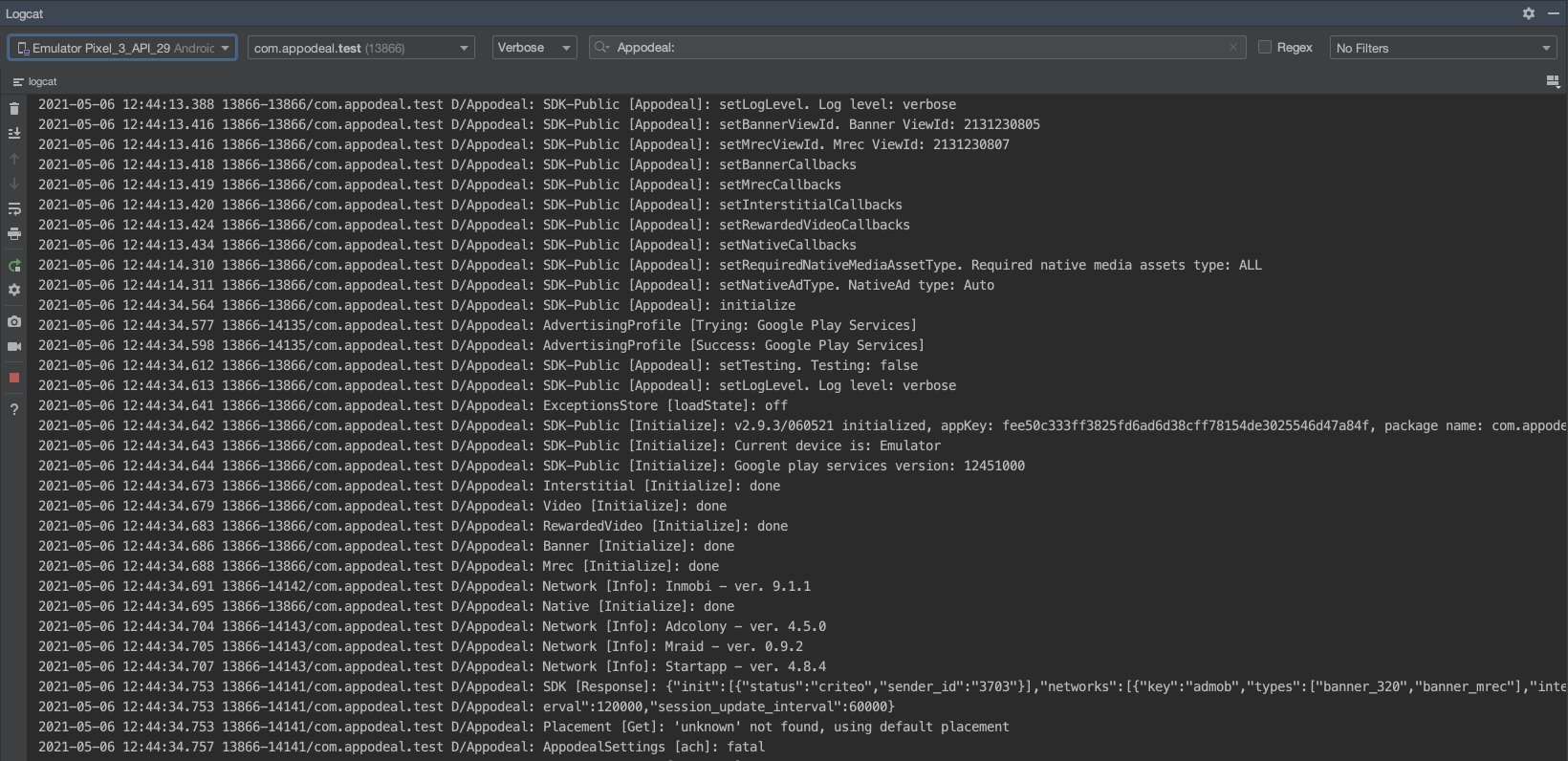This screenshot has width=1568, height=761.
Task: Open help with question mark icon
Action: [x=14, y=409]
